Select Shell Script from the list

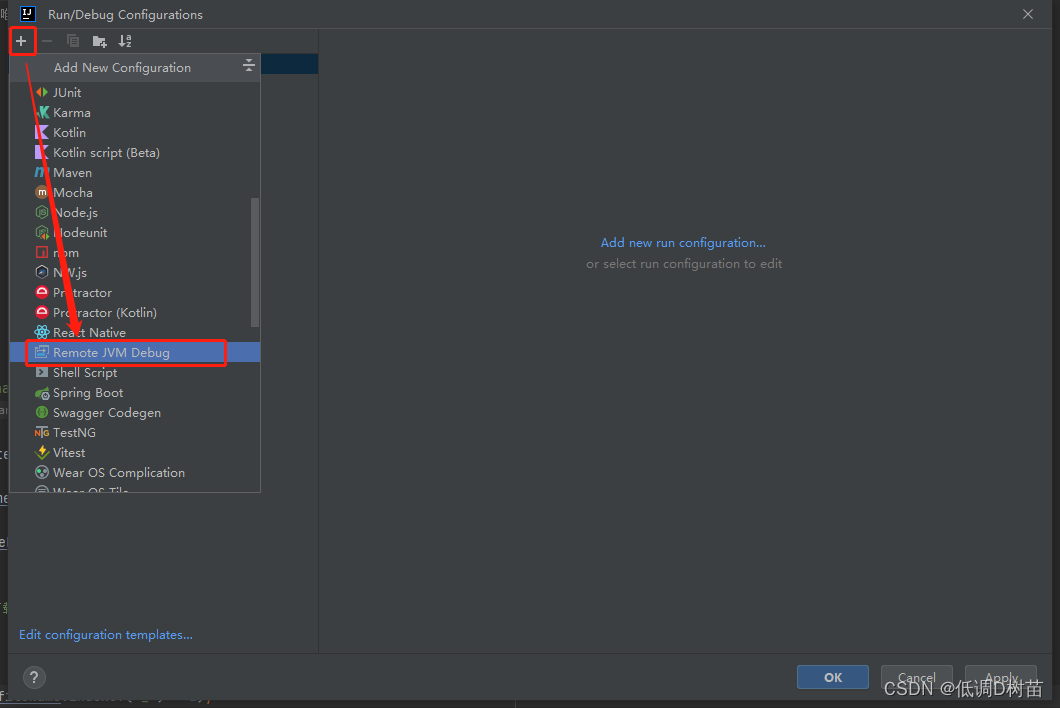[x=135, y=372]
